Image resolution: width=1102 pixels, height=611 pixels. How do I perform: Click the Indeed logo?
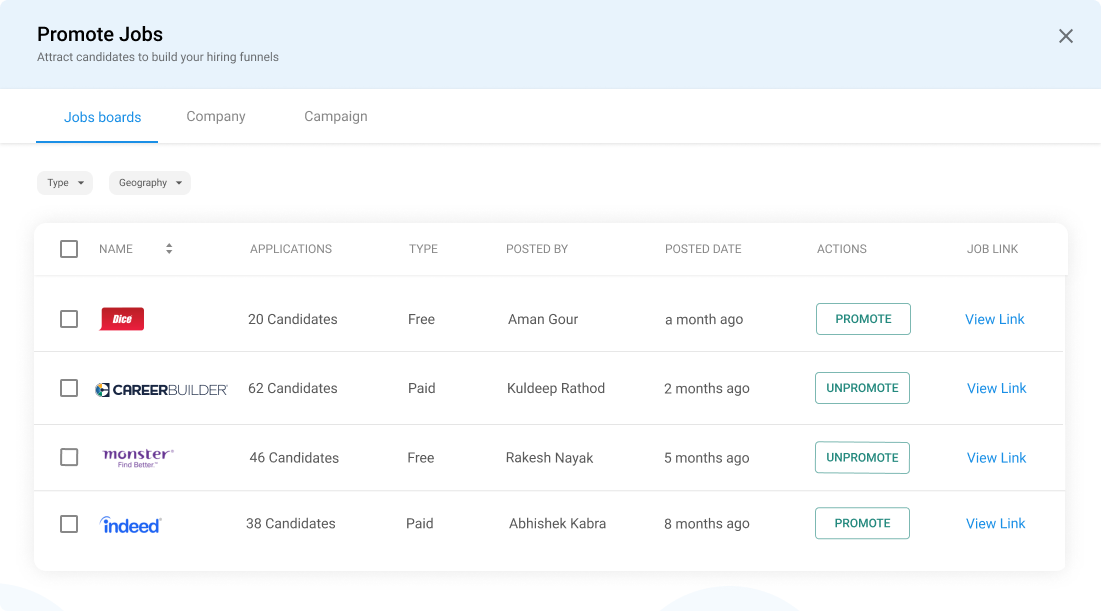(131, 524)
